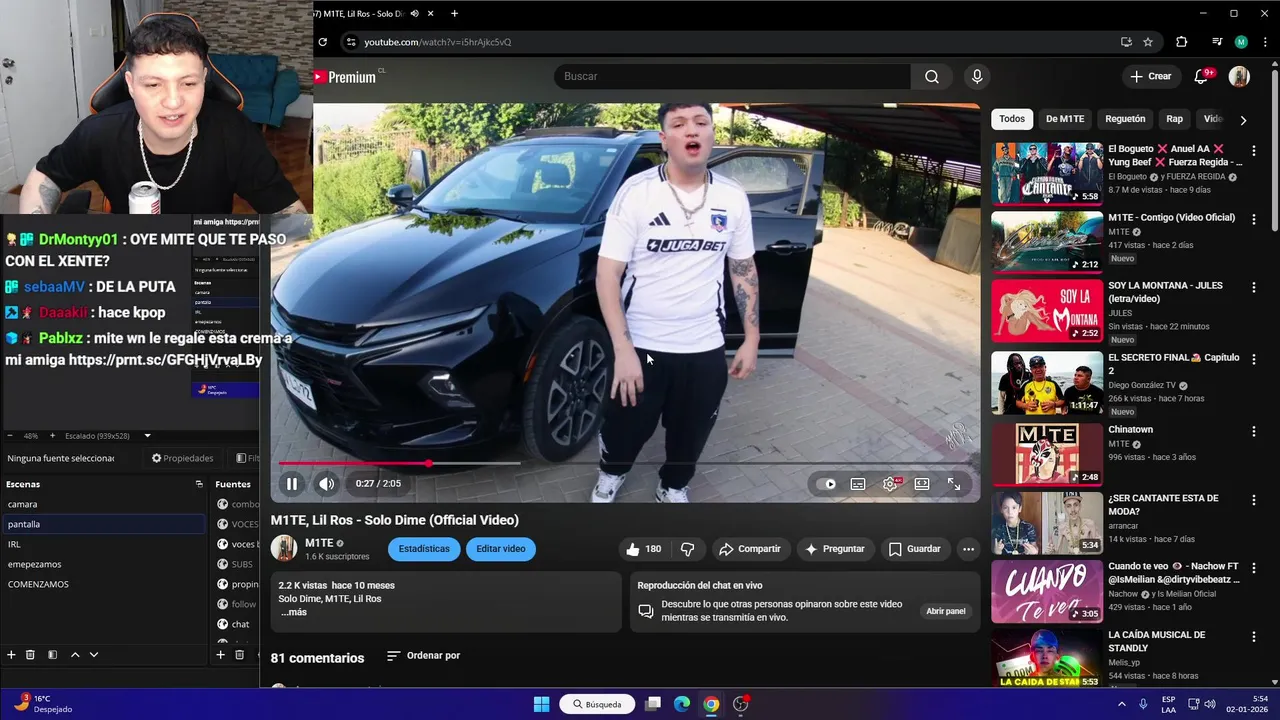Open the media control icon in the browser toolbar
Screen dimensions: 1280x720
pos(1216,42)
